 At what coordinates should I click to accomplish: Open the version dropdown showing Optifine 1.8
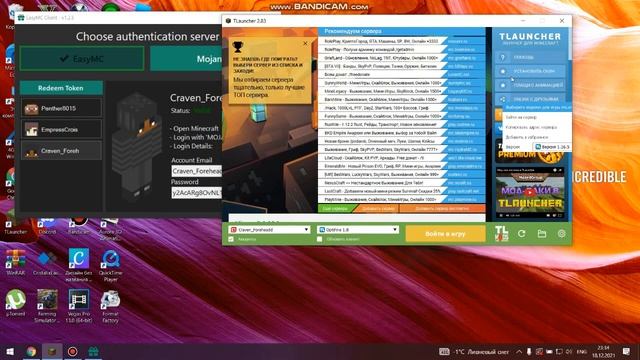point(358,230)
